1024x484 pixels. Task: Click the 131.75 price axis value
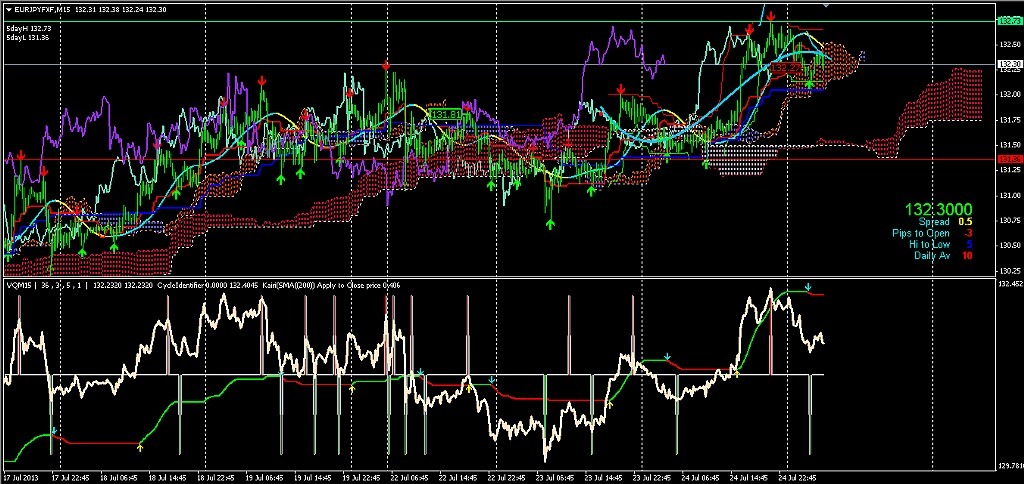click(x=1010, y=120)
